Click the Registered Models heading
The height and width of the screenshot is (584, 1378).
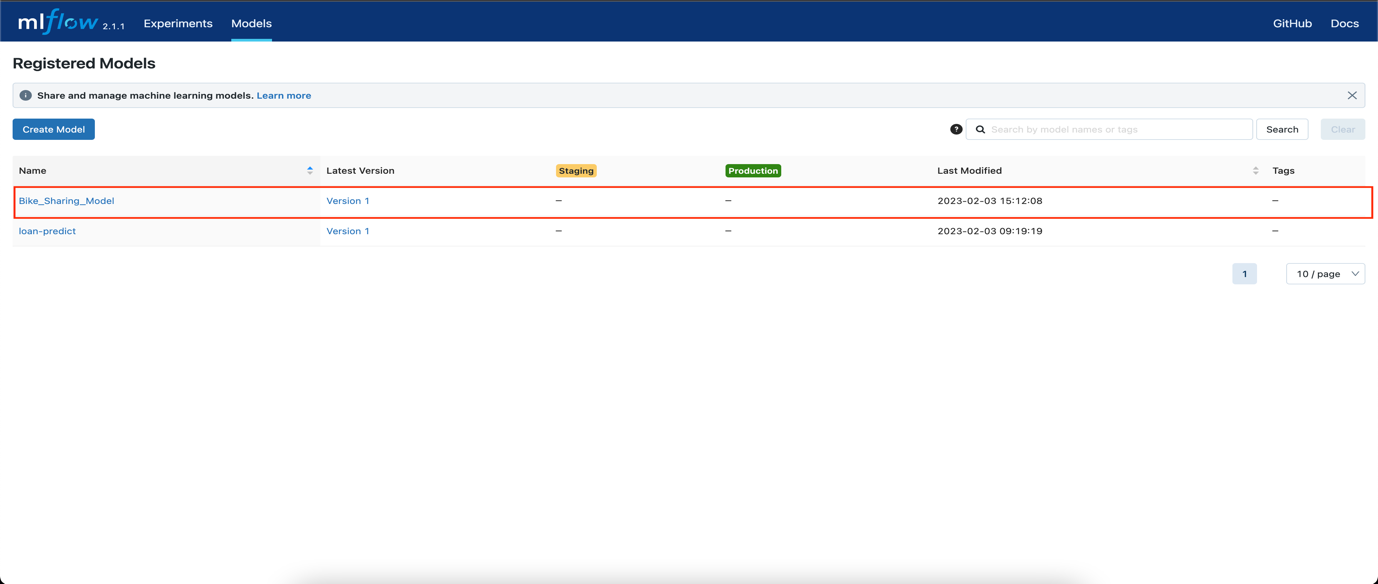(84, 63)
